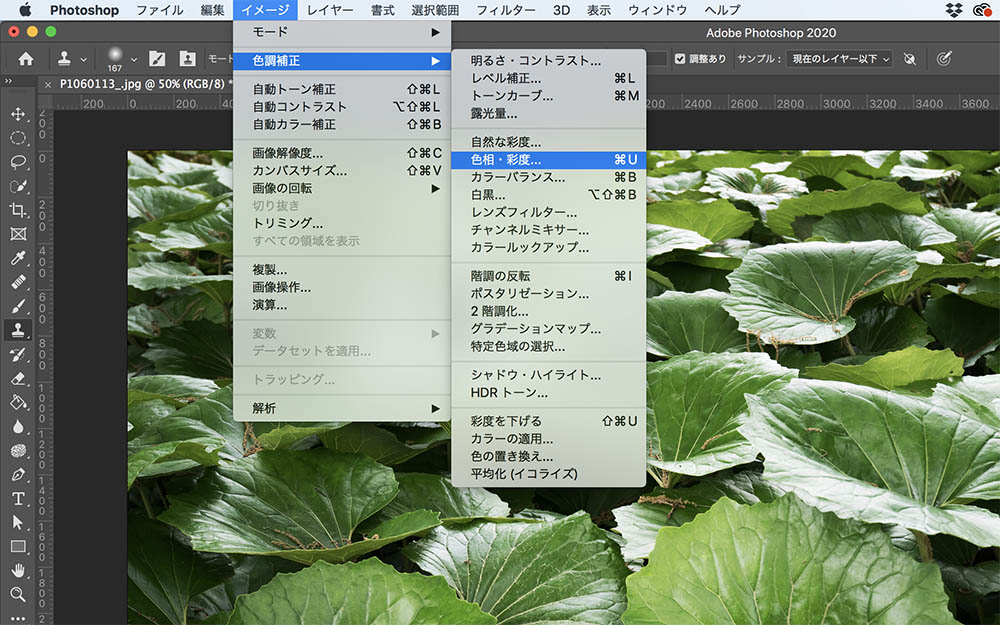Screen dimensions: 1000x625
Task: Toggle the pressure-for-size target icon
Action: (x=943, y=59)
